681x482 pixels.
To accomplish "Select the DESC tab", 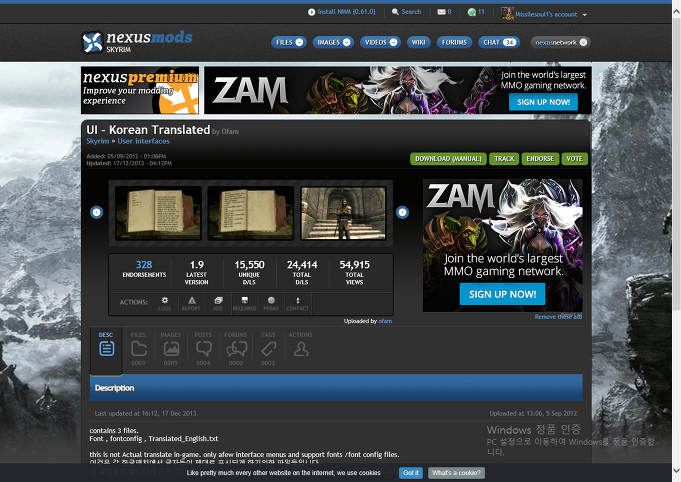I will 106,350.
